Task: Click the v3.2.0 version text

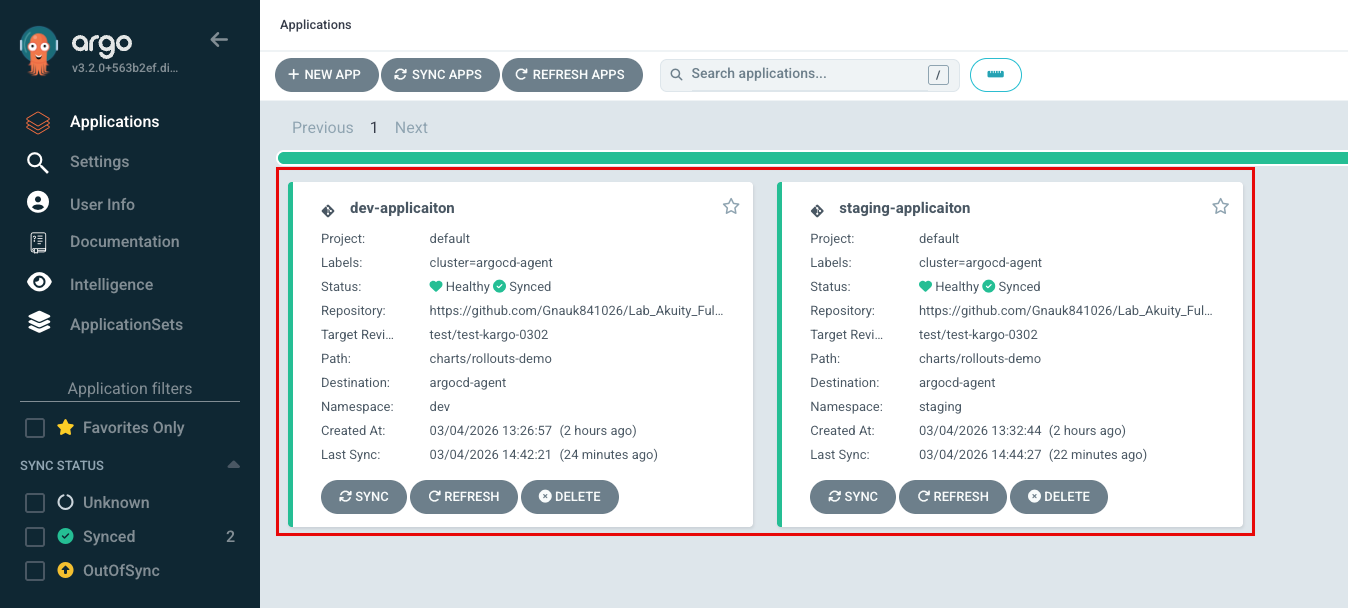Action: tap(125, 69)
